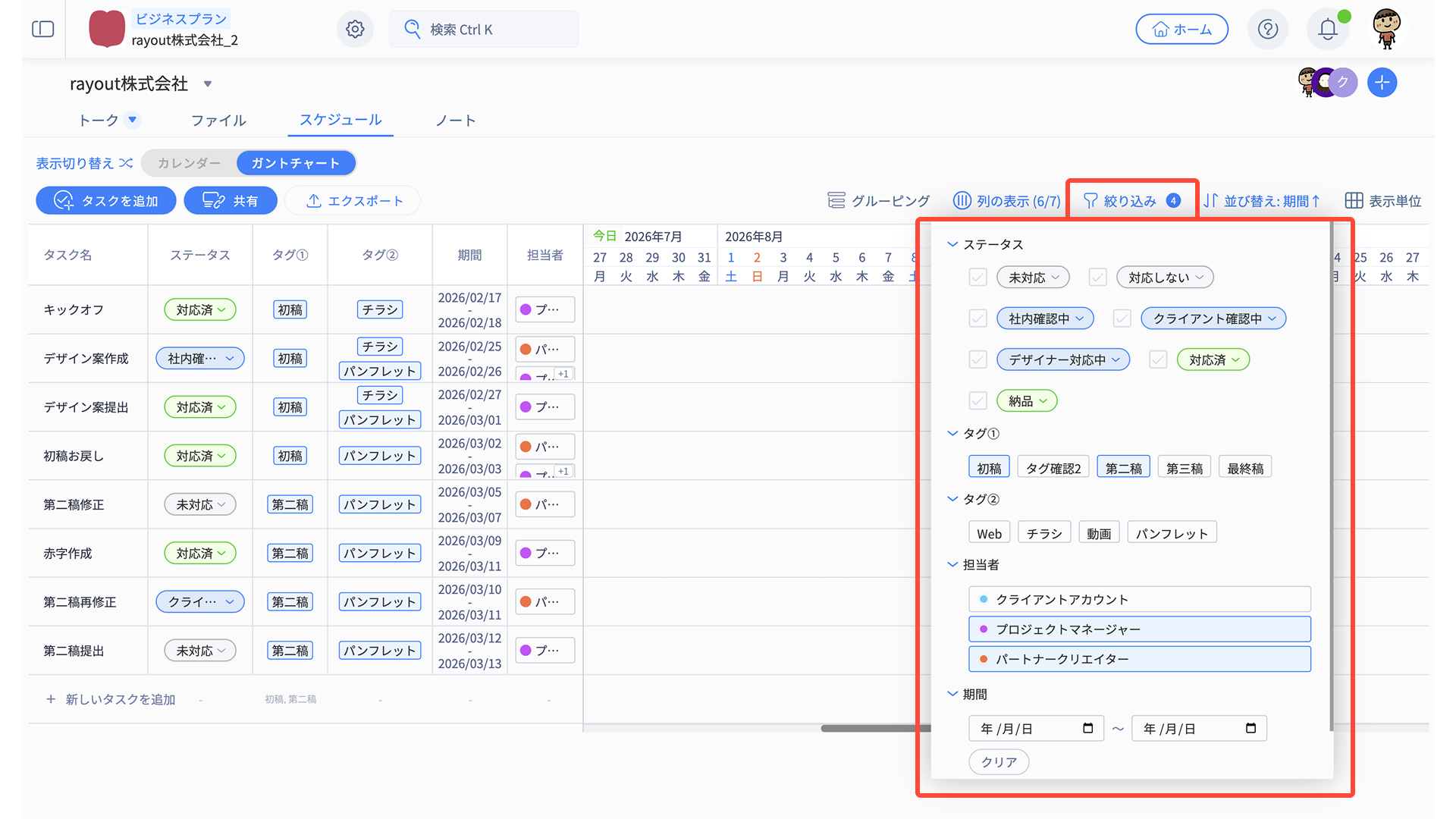Click the クリア button in filter panel
The width and height of the screenshot is (1456, 819).
click(x=999, y=762)
